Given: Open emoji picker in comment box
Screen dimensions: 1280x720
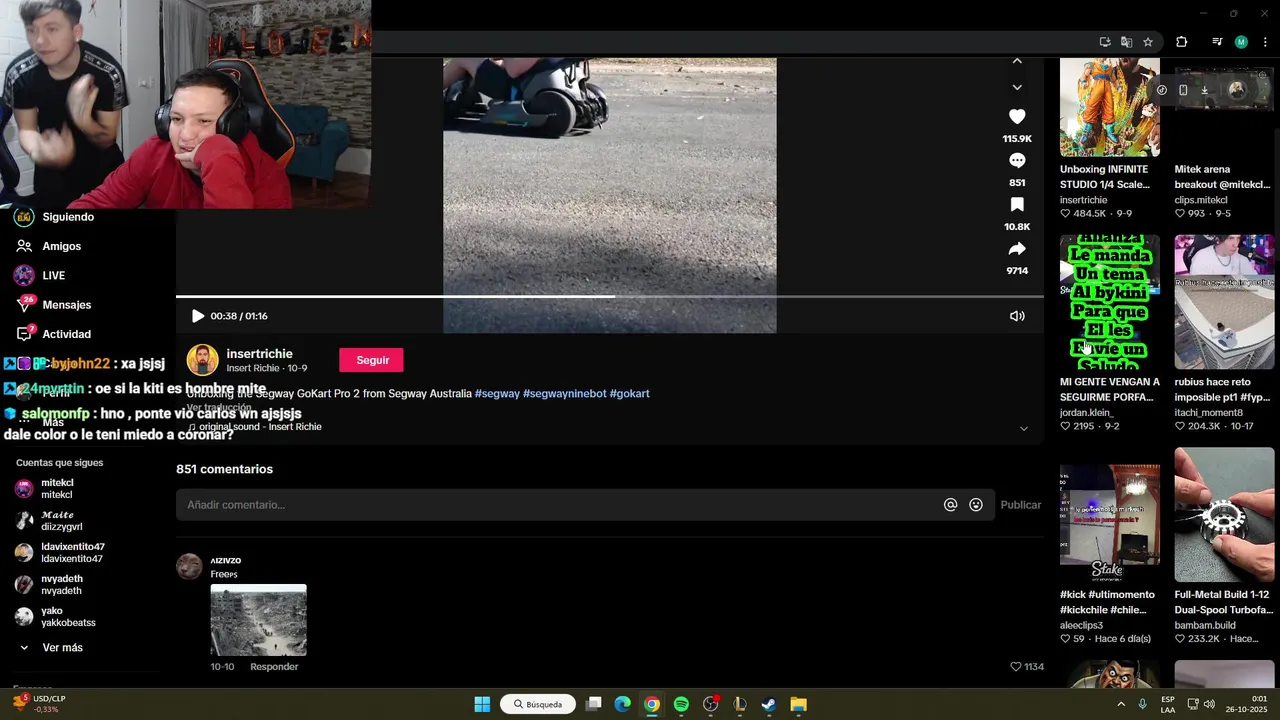Looking at the screenshot, I should coord(976,505).
